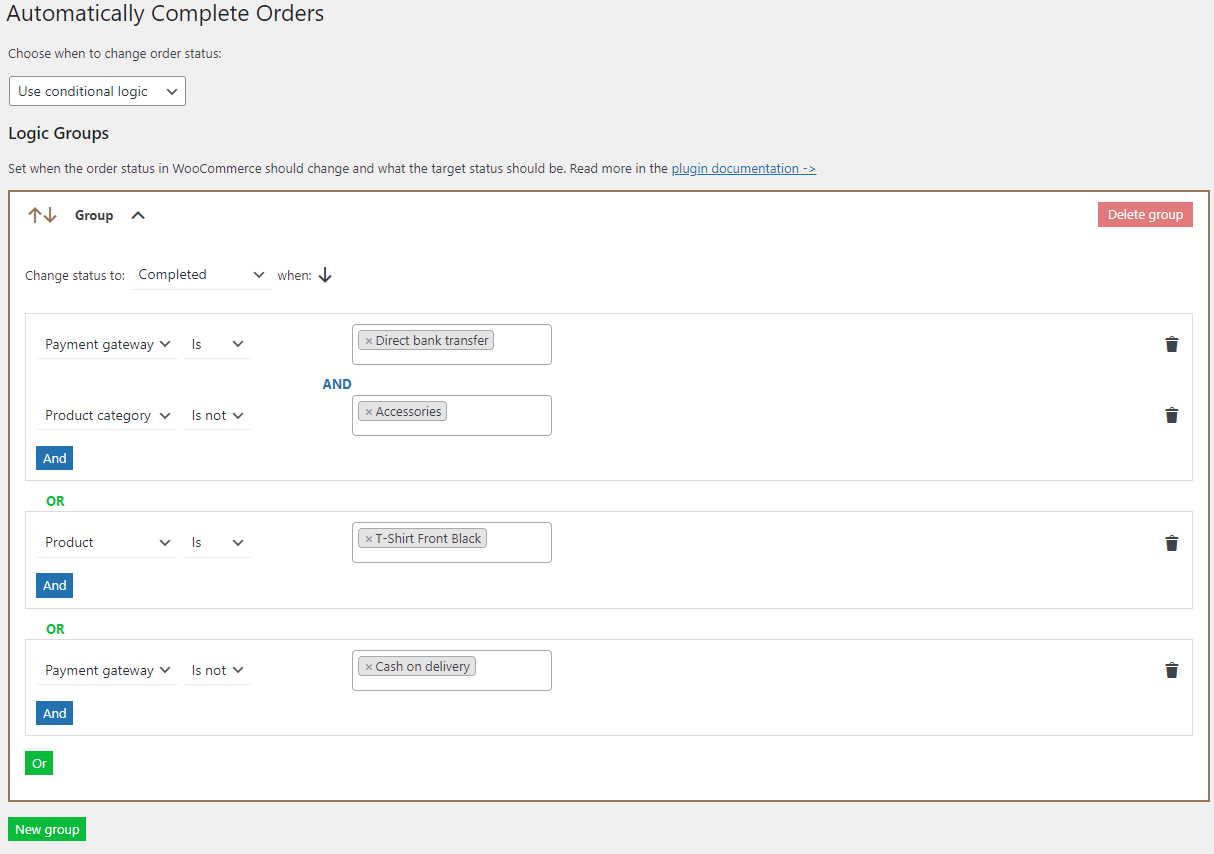Click the Delete group button
Screen dimensions: 1214x854
[1145, 214]
